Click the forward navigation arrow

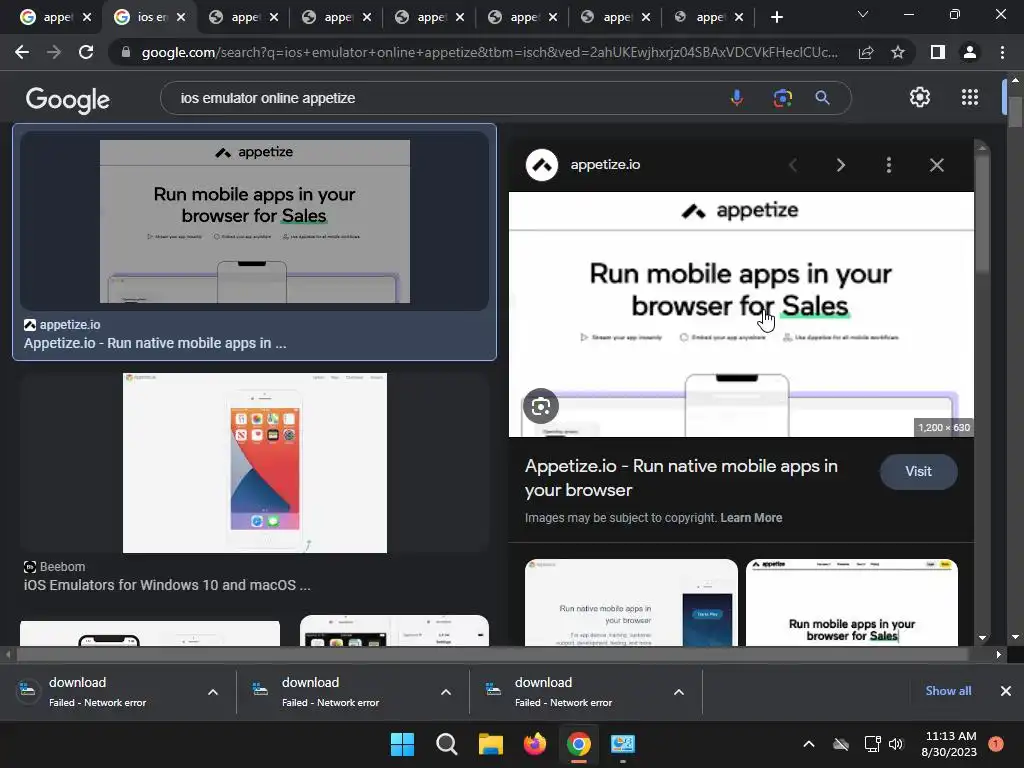click(x=54, y=52)
